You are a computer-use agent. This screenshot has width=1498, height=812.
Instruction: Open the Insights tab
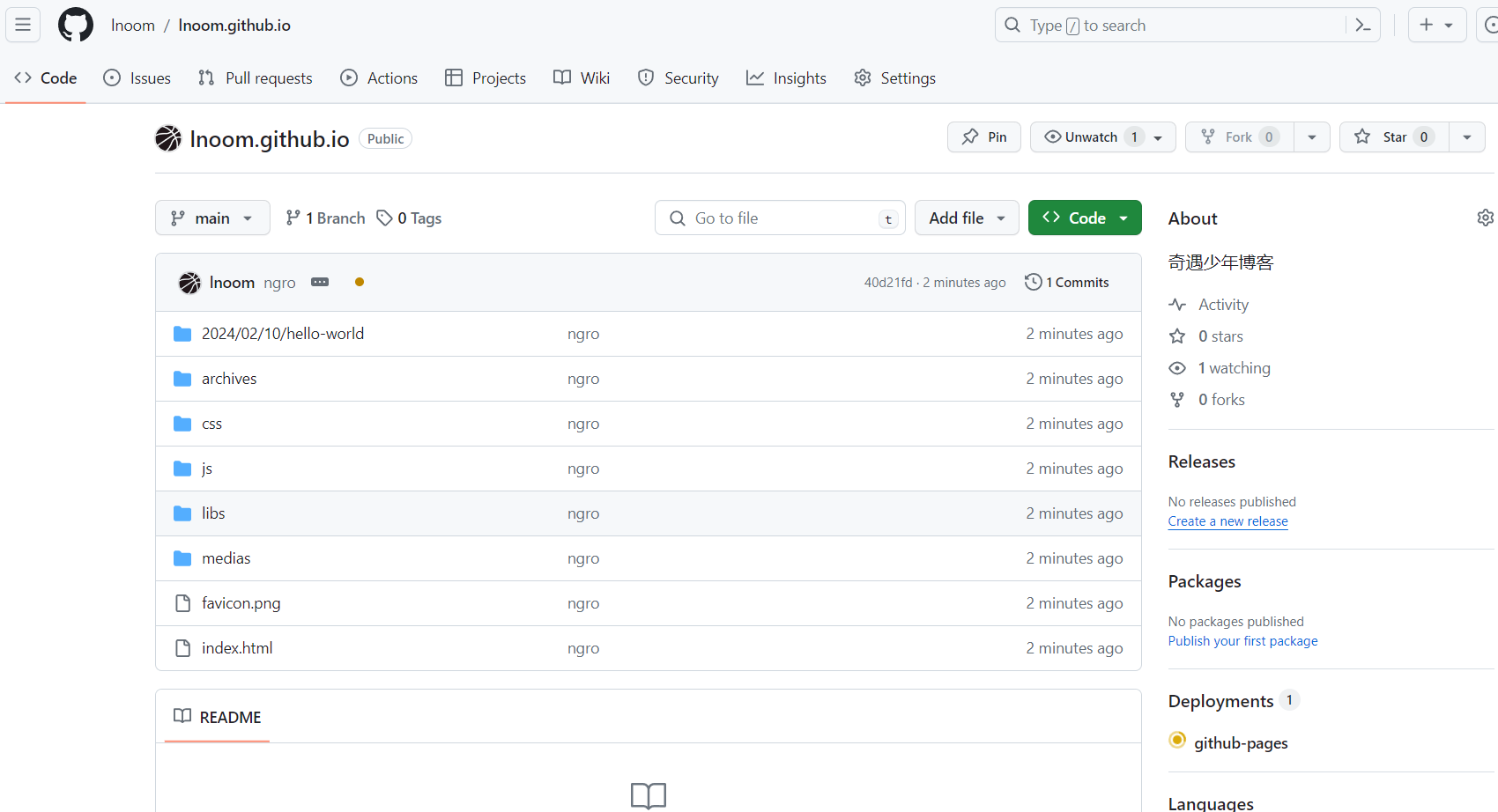tap(787, 78)
